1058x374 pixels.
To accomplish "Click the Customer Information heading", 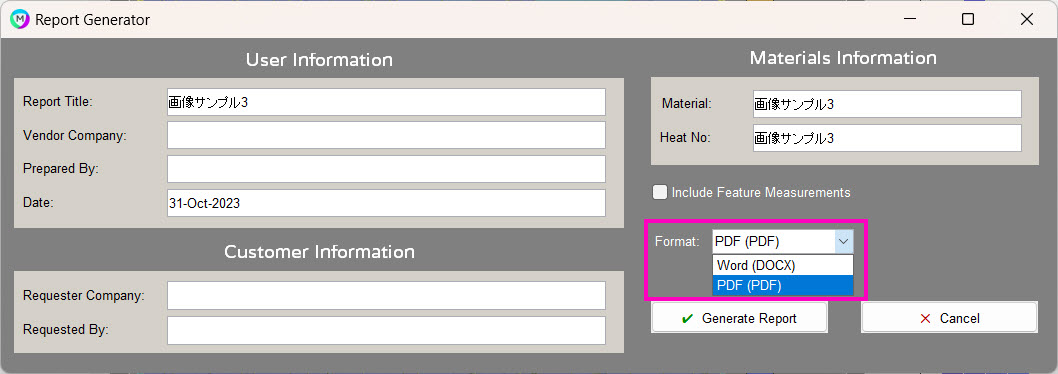I will (319, 252).
